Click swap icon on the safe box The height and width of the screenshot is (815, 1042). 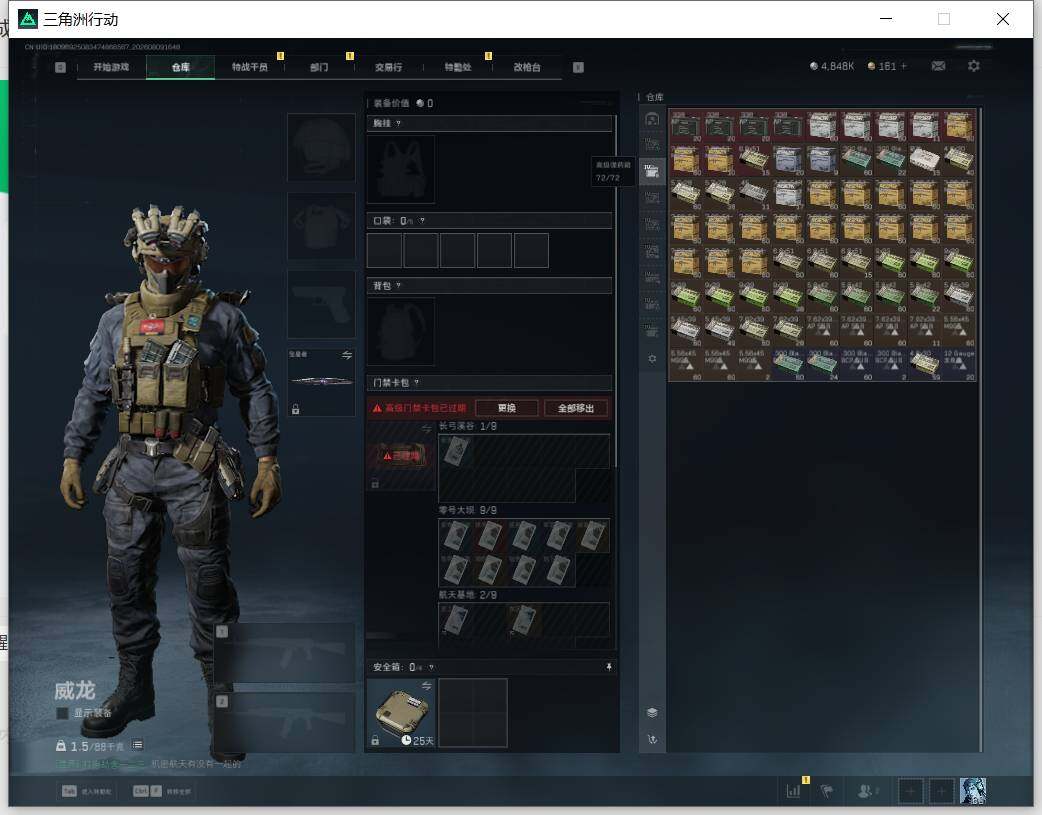[426, 685]
